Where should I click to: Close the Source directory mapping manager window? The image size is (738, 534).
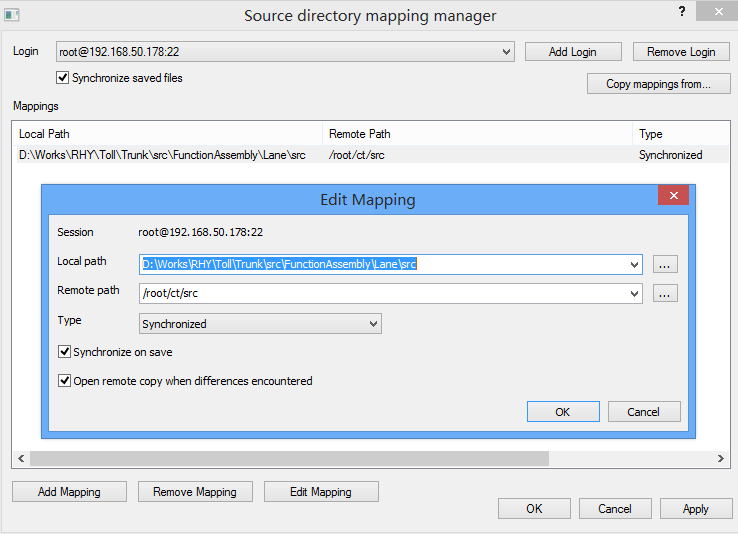pos(718,11)
